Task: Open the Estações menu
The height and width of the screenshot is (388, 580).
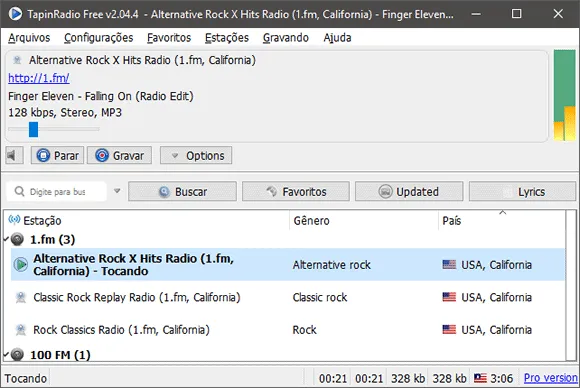Action: coord(227,38)
